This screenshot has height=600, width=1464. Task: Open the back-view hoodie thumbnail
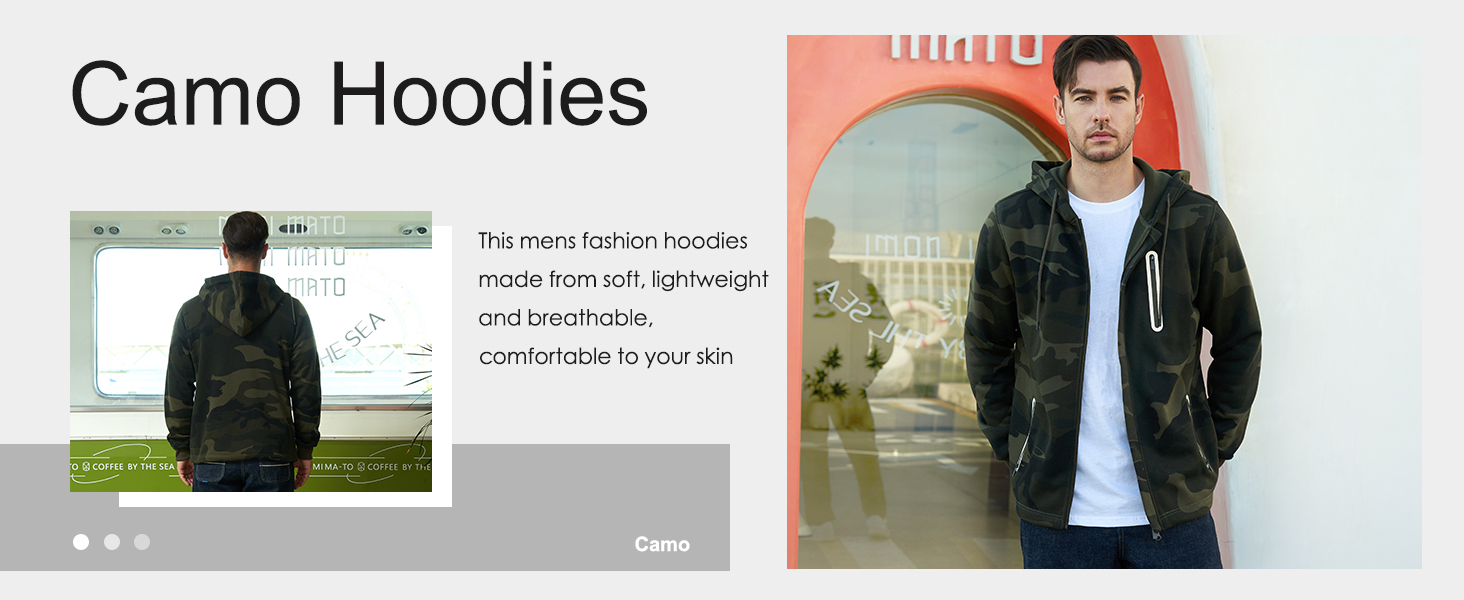pyautogui.click(x=251, y=351)
